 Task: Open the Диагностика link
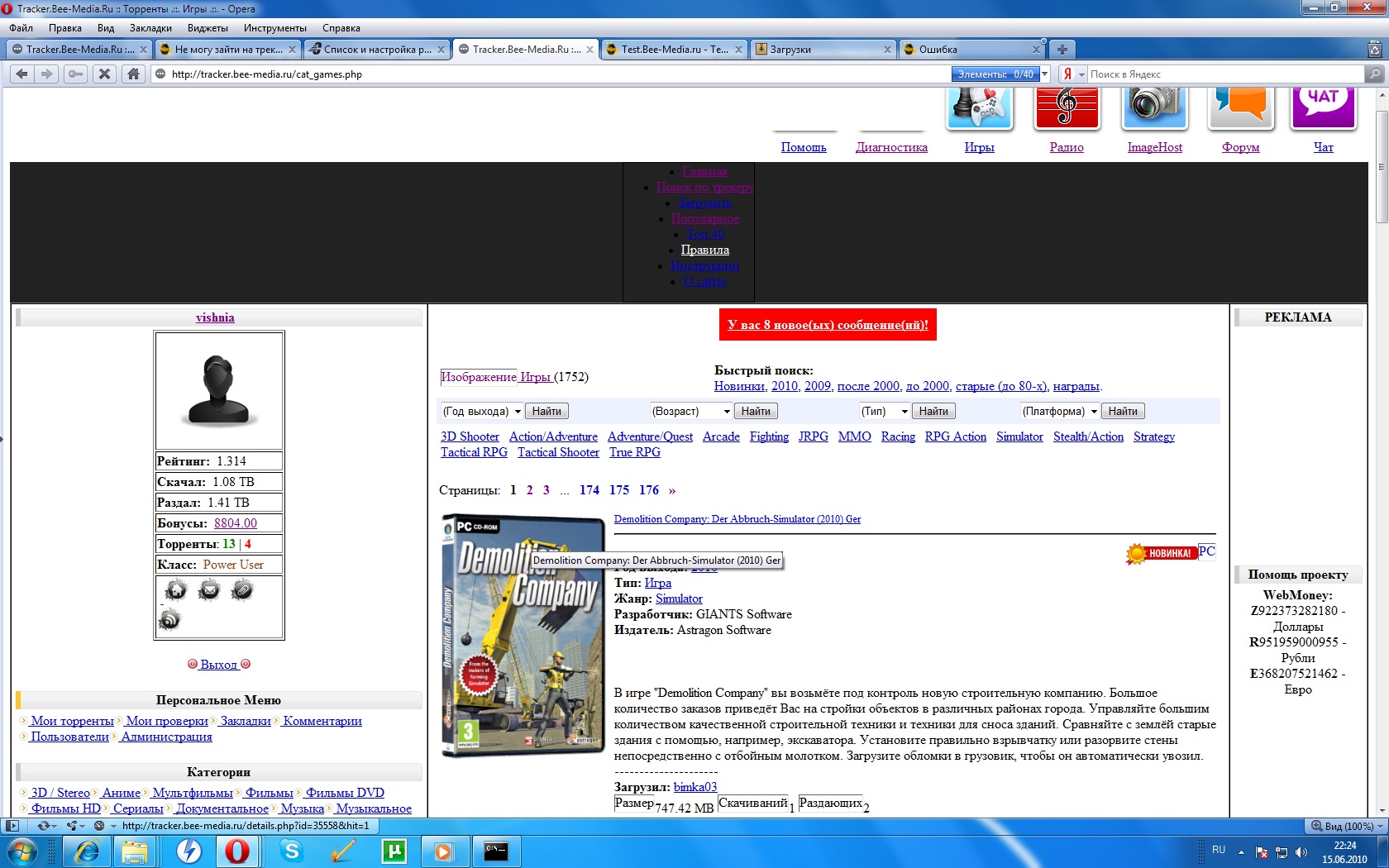[891, 147]
